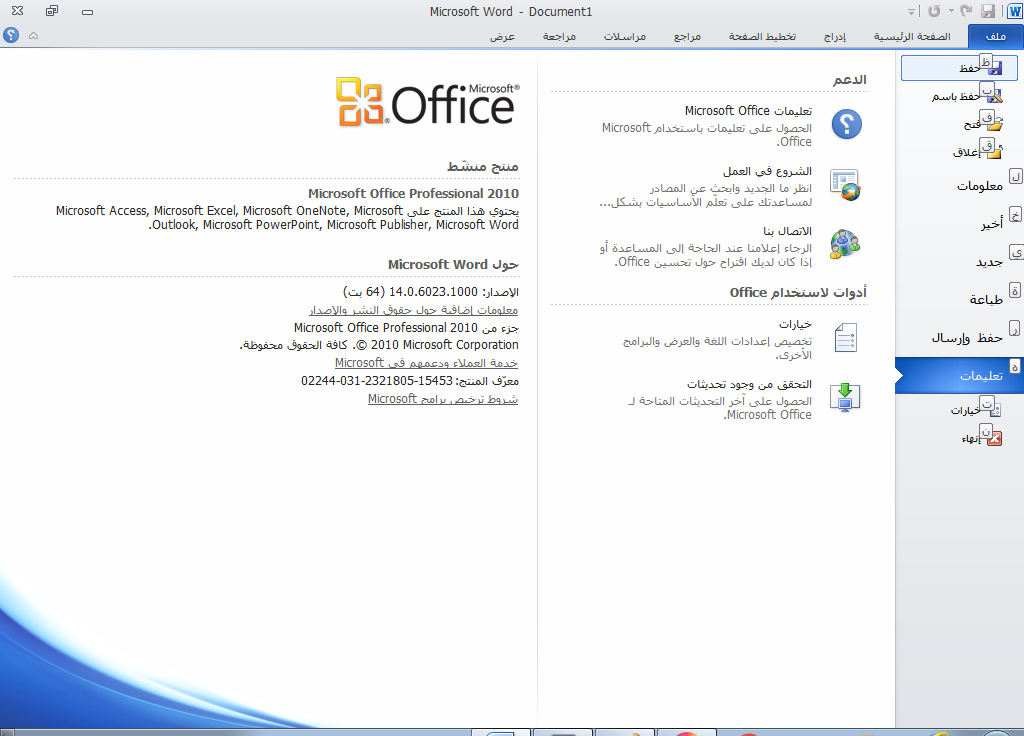Open the Options icon under Tools for Office
1024x736 pixels.
coord(846,338)
